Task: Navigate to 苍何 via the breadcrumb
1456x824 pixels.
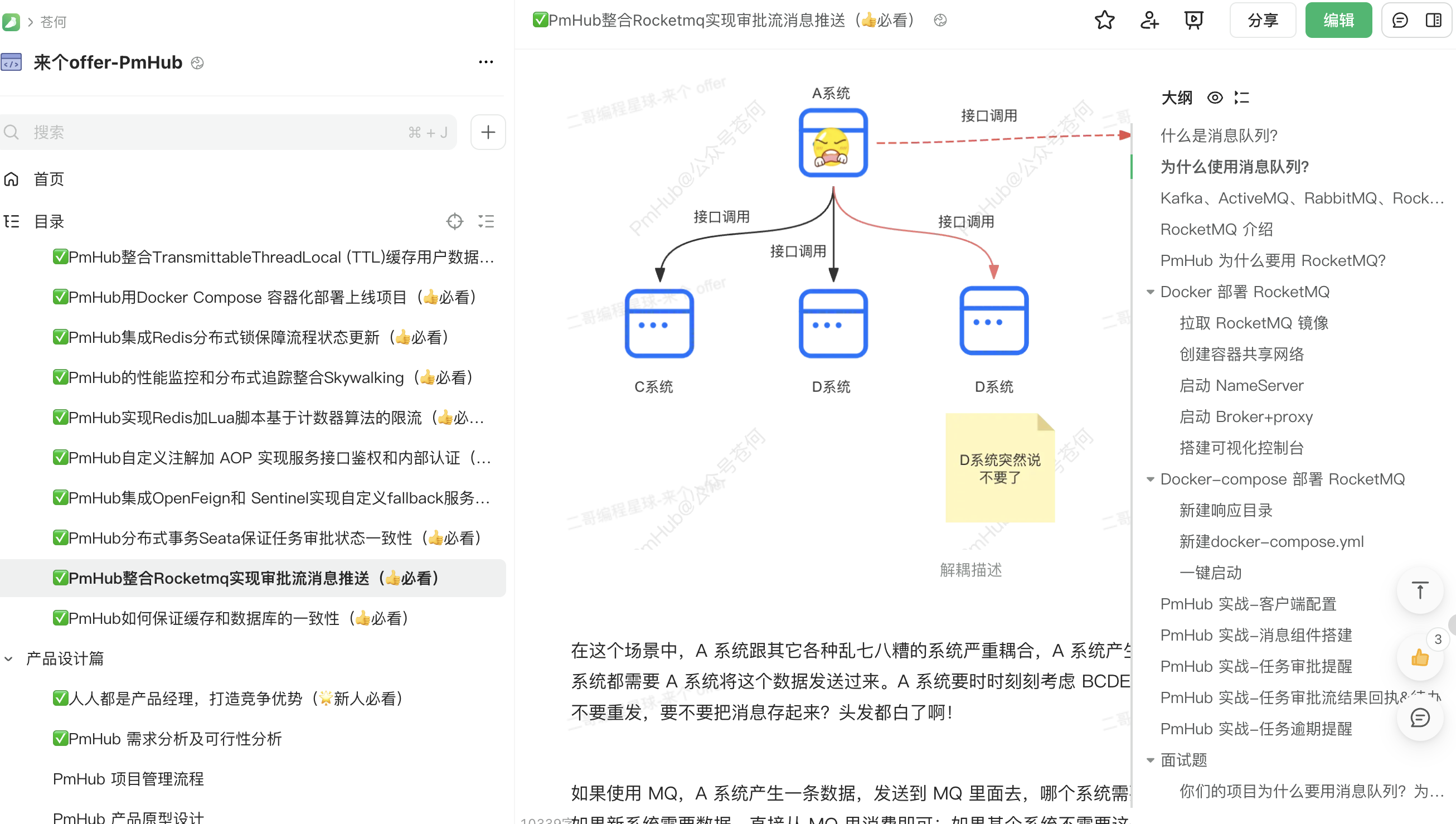Action: click(52, 22)
